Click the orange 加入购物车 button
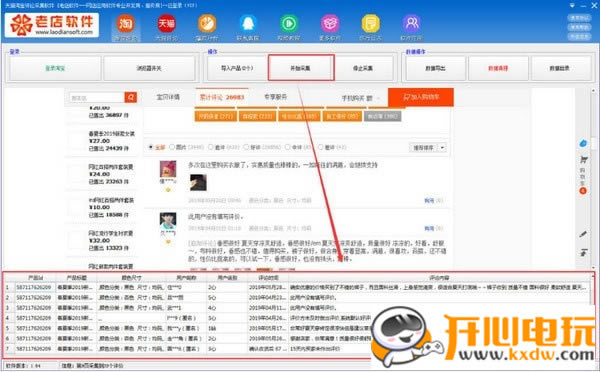Image resolution: width=600 pixels, height=372 pixels. [421, 97]
